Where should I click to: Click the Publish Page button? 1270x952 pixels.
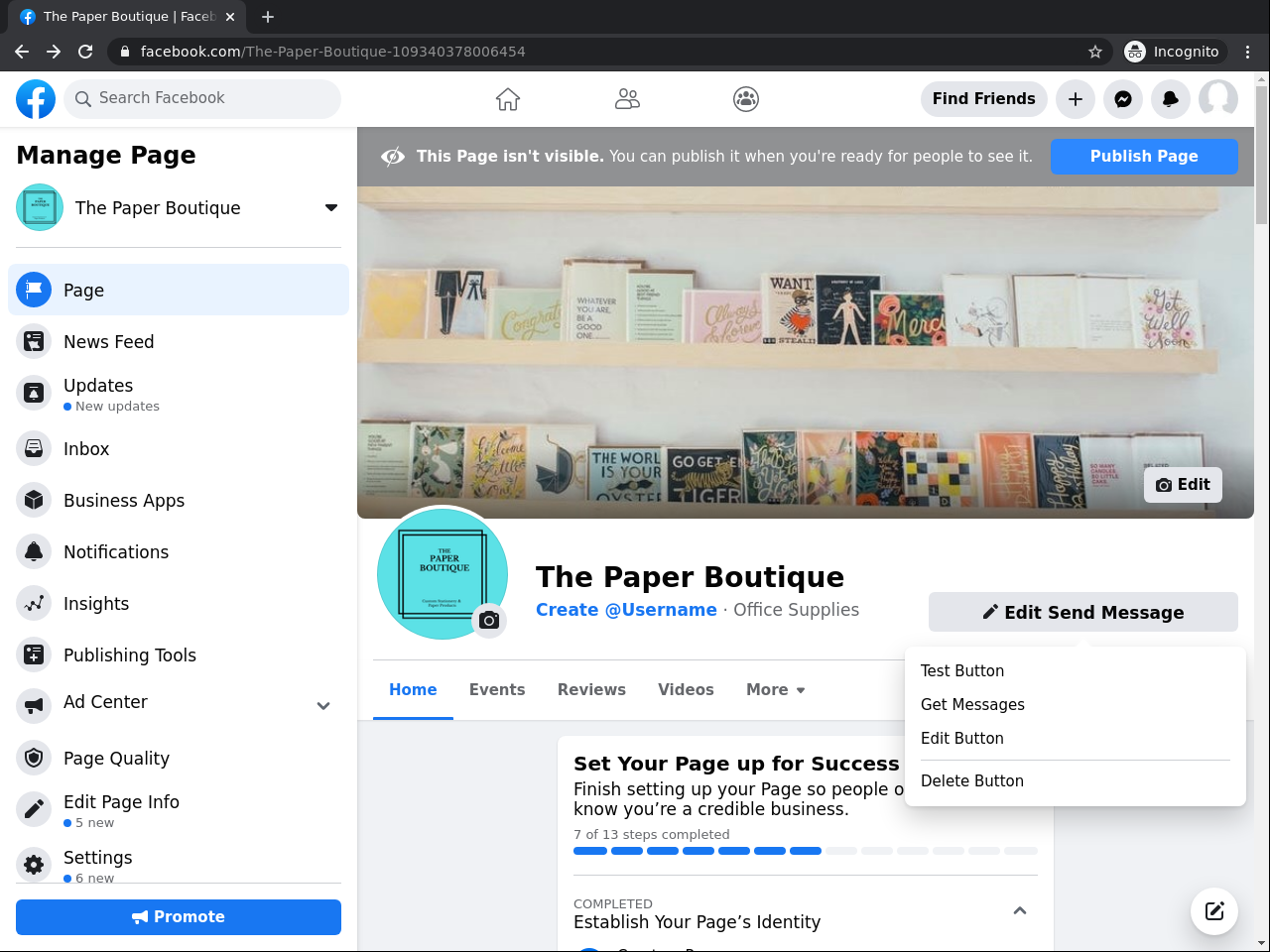coord(1143,157)
